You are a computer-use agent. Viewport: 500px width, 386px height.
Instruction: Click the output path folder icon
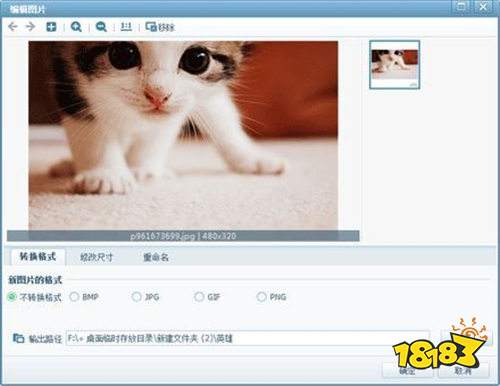18,338
